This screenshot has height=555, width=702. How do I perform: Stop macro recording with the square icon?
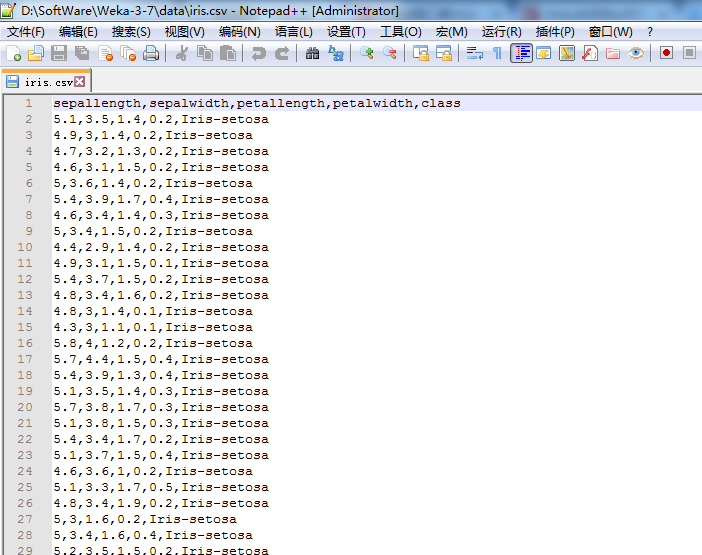(x=689, y=53)
